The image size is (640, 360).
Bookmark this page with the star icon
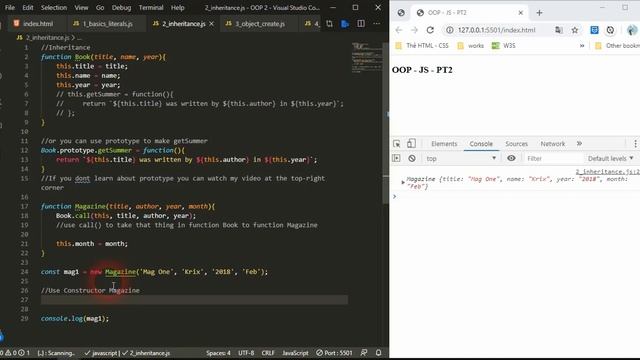point(575,30)
